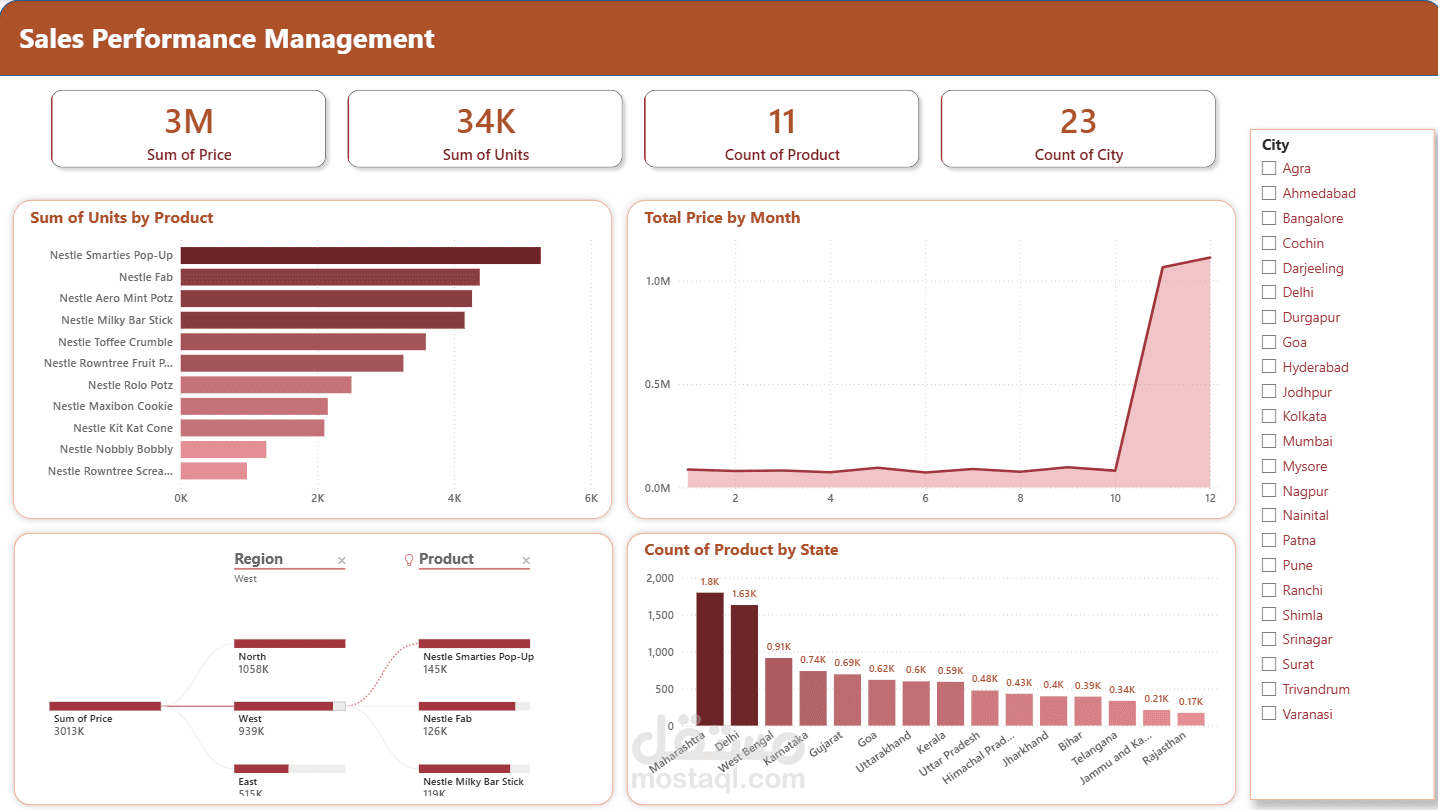This screenshot has height=810, width=1438.
Task: Enable the Ranchi checkbox
Action: 1269,590
